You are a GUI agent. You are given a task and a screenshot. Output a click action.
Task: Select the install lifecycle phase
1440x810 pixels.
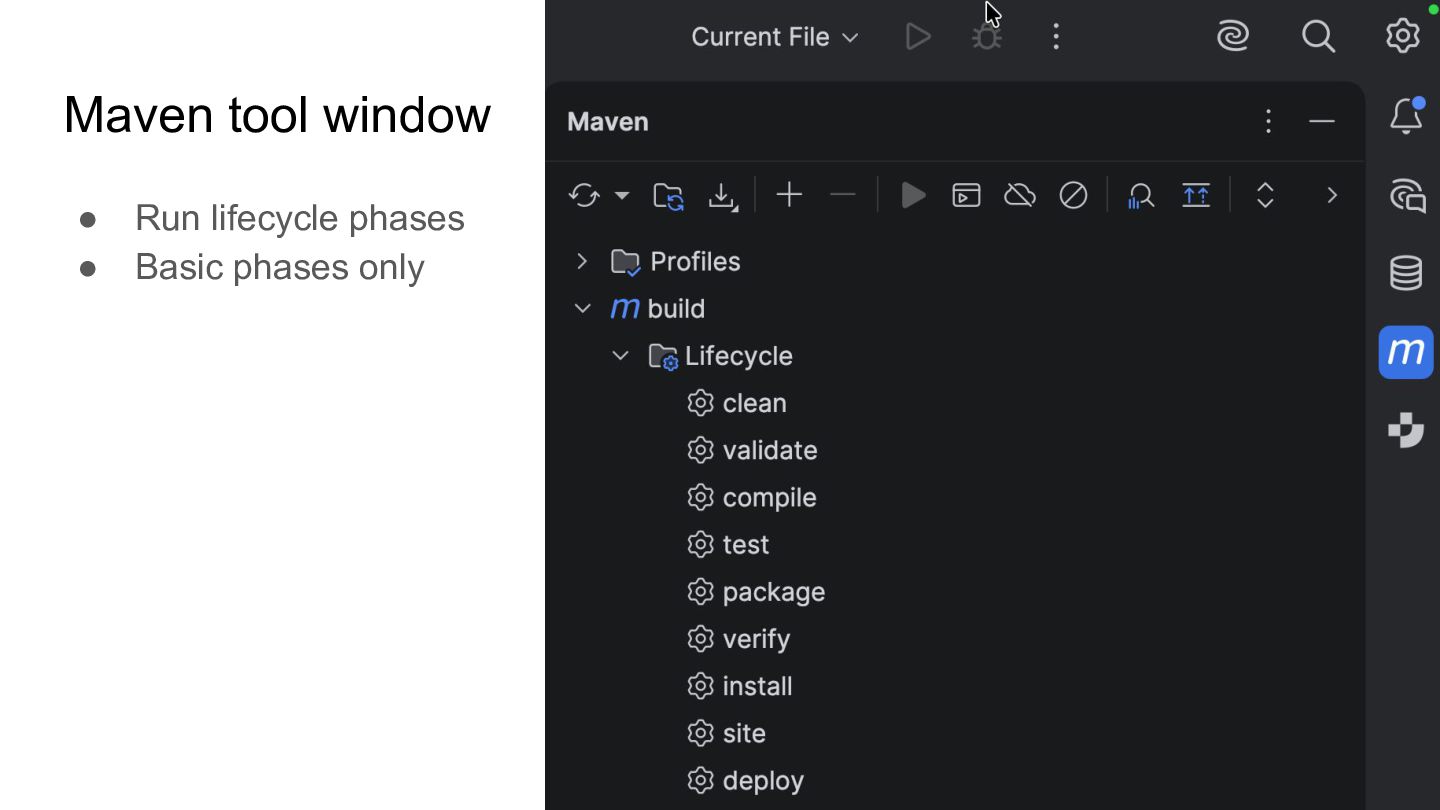click(757, 686)
